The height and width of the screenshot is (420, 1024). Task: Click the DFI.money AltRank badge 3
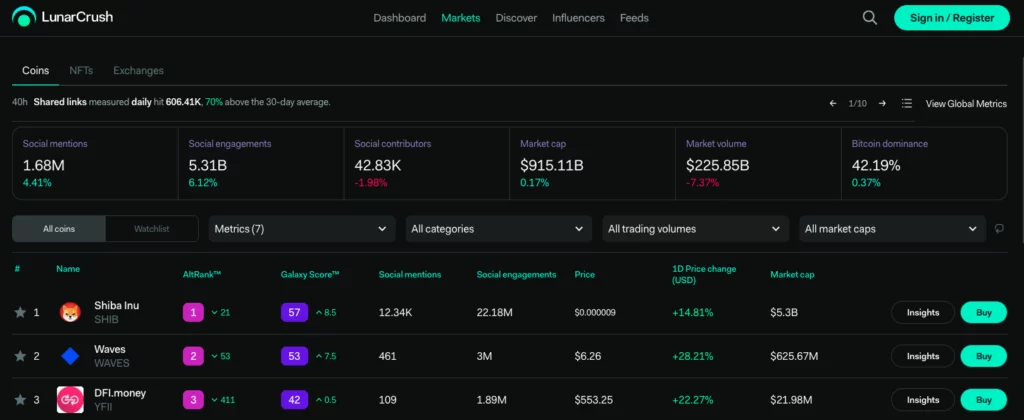pyautogui.click(x=193, y=400)
